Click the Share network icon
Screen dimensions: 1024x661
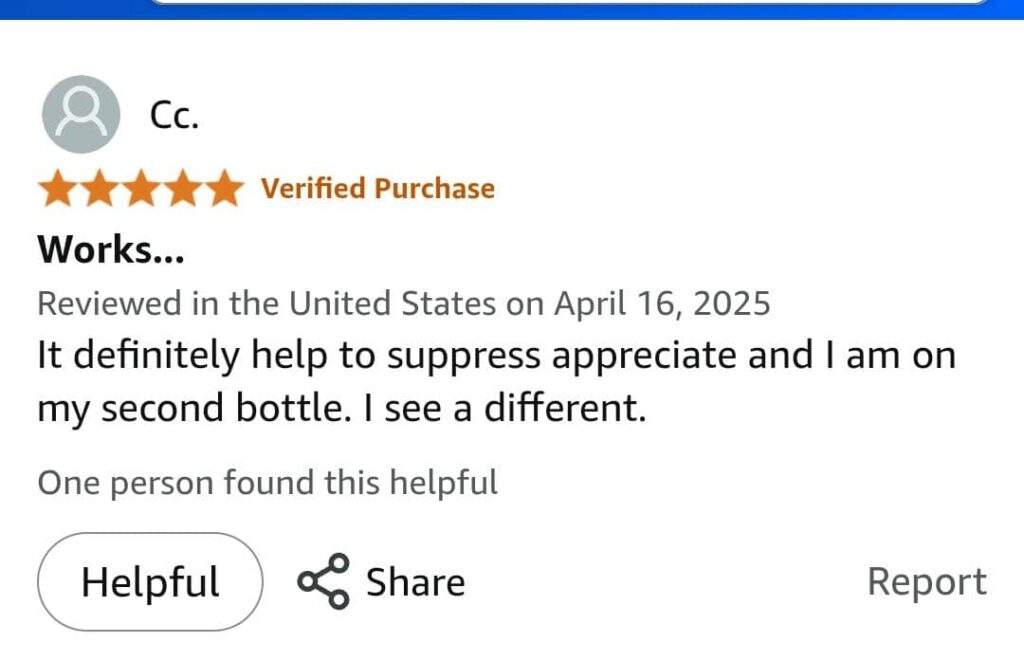point(323,581)
